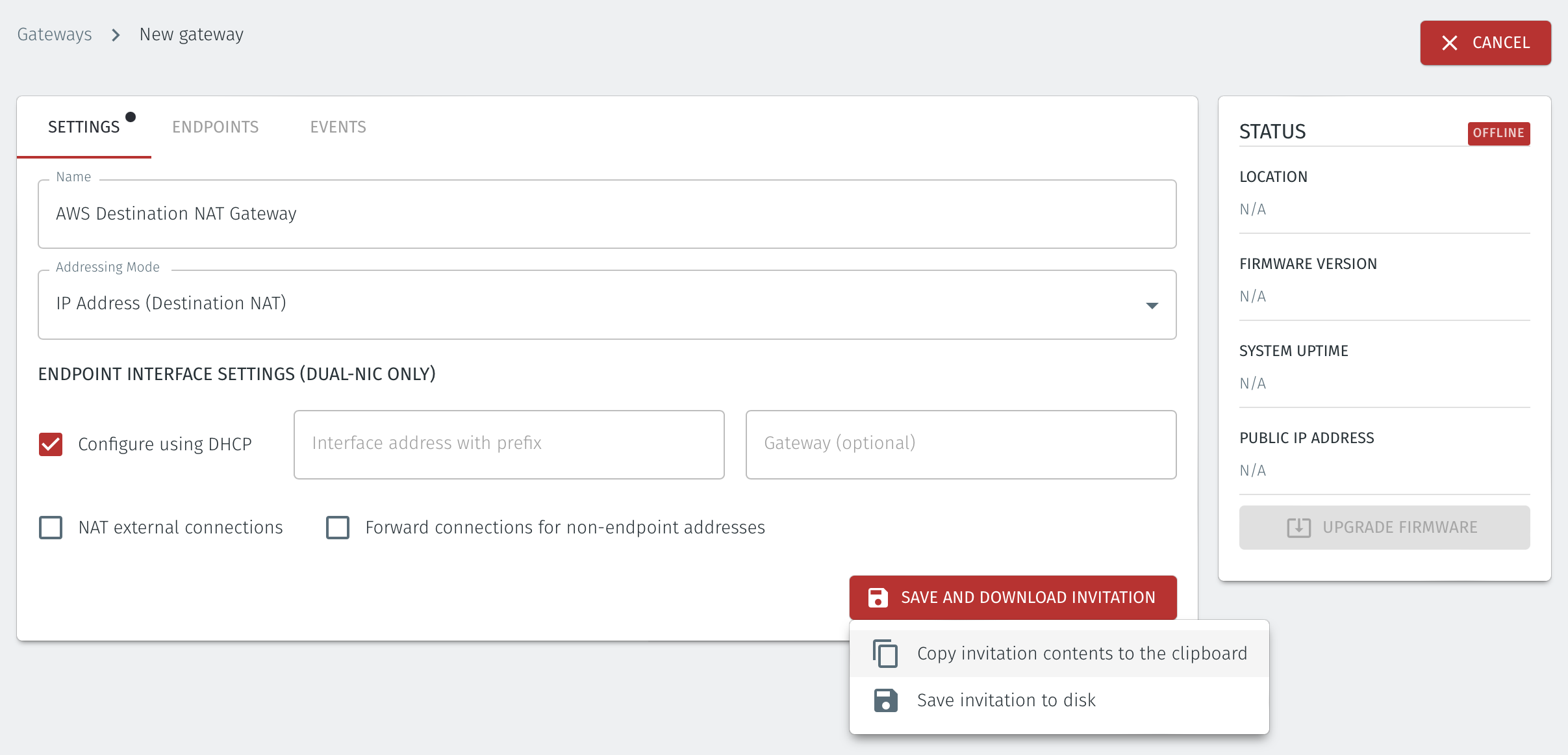Click the System Uptime label
Screen dimensions: 1568x755
[x=1294, y=351]
